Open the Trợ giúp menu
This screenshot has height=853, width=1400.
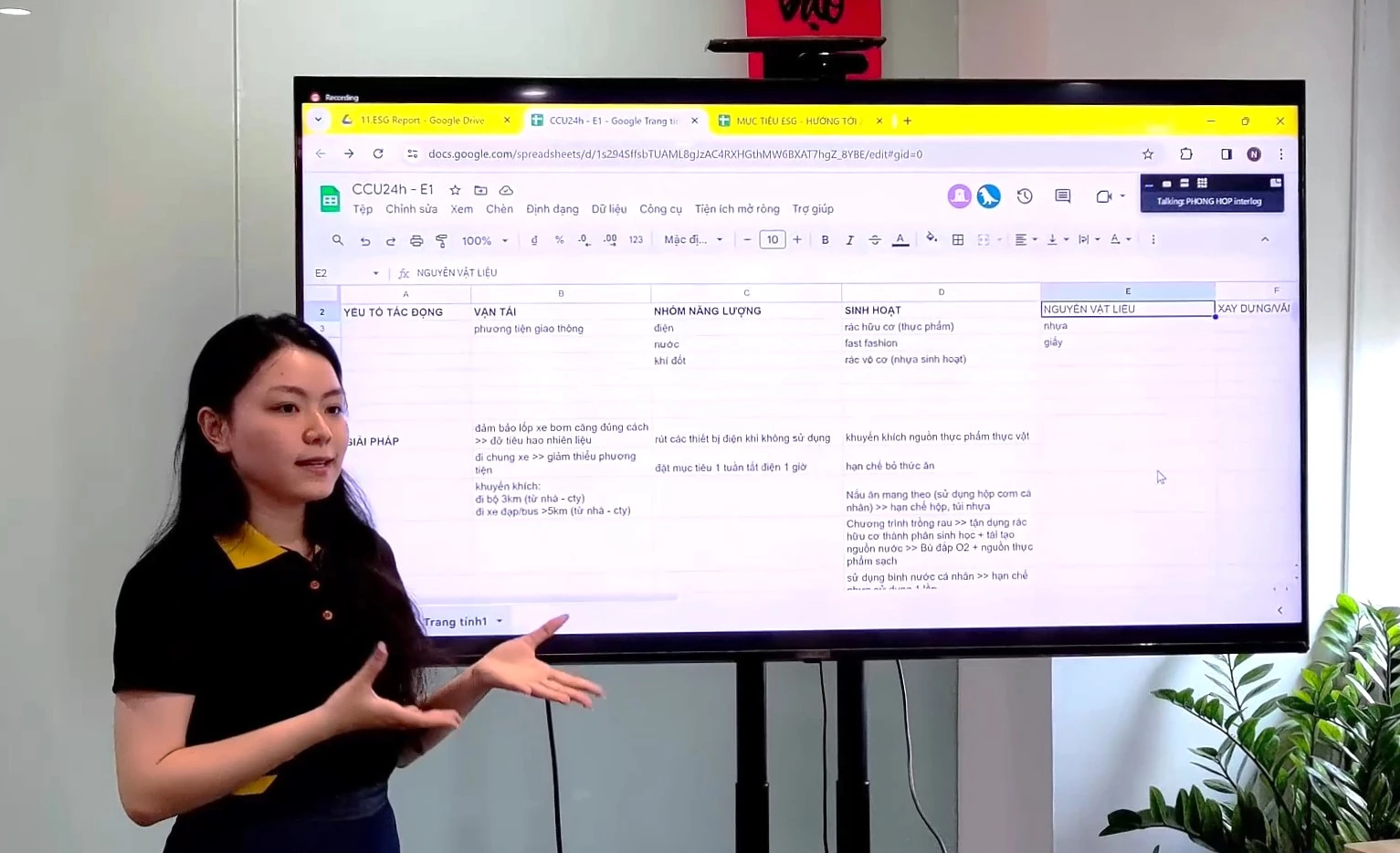point(813,209)
